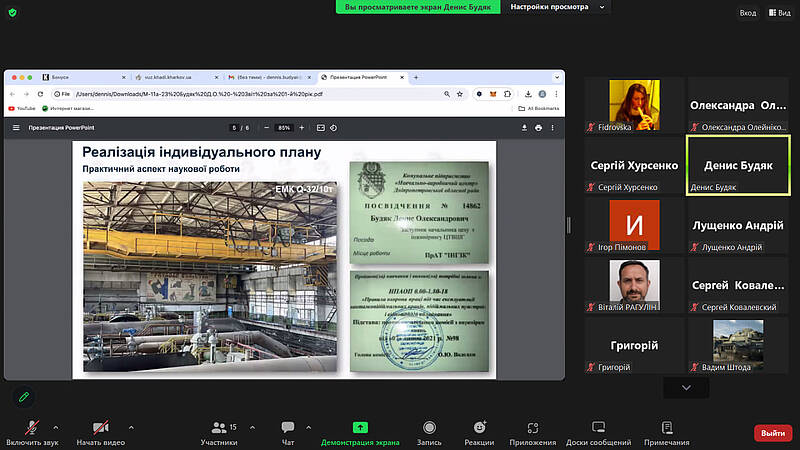Select Денис Будяк participant tile
The height and width of the screenshot is (450, 800).
[x=738, y=165]
